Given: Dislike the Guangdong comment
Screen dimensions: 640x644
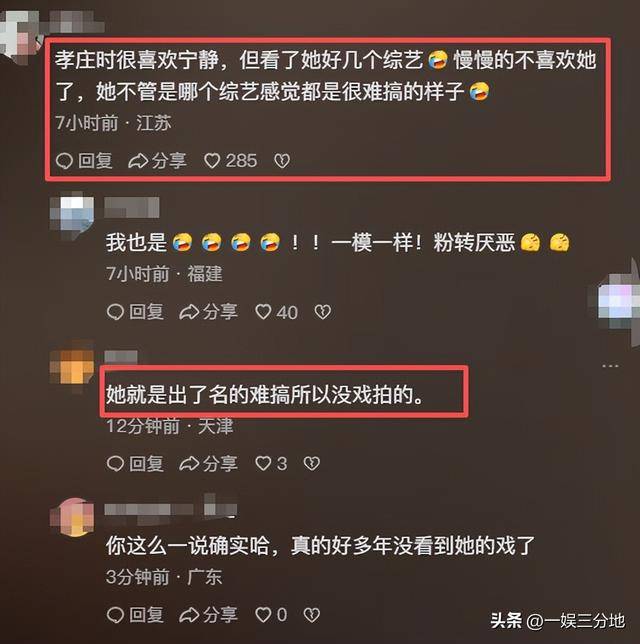Looking at the screenshot, I should [x=312, y=615].
